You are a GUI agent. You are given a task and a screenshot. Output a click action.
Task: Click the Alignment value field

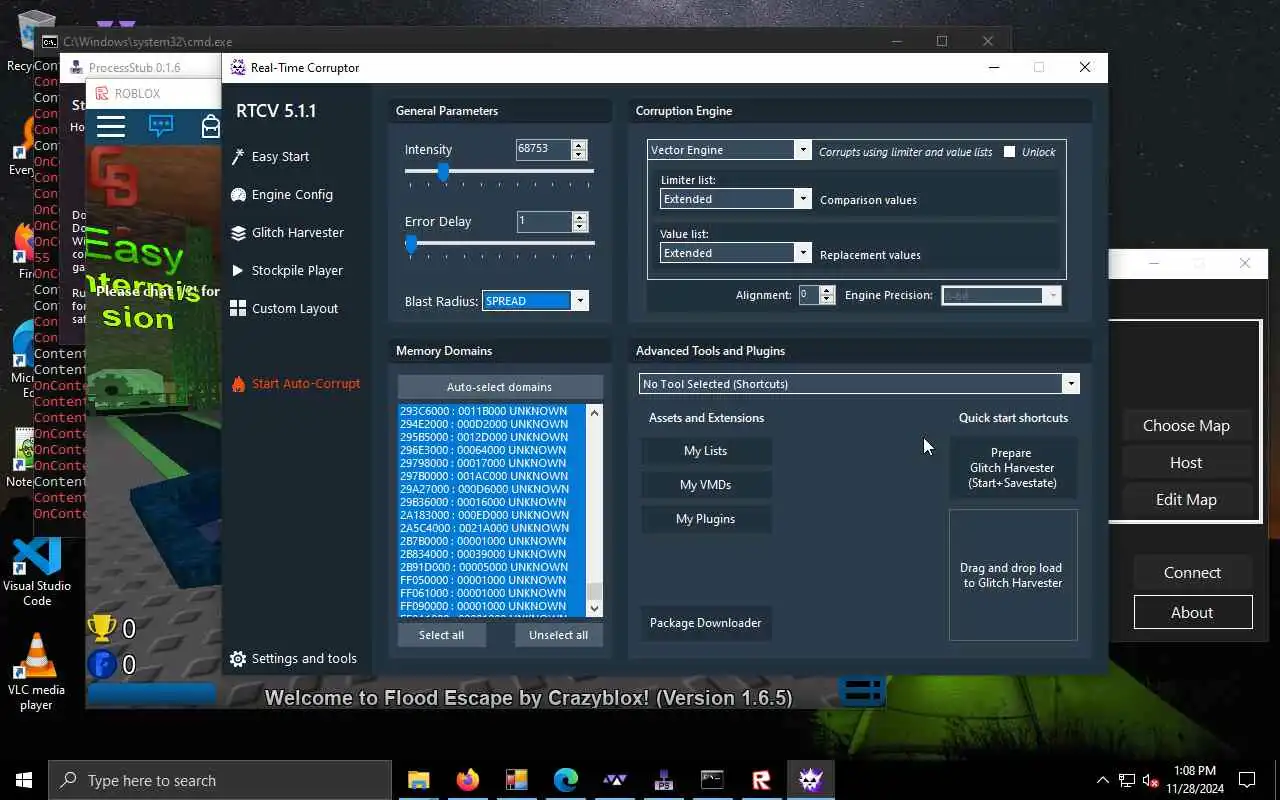click(809, 295)
